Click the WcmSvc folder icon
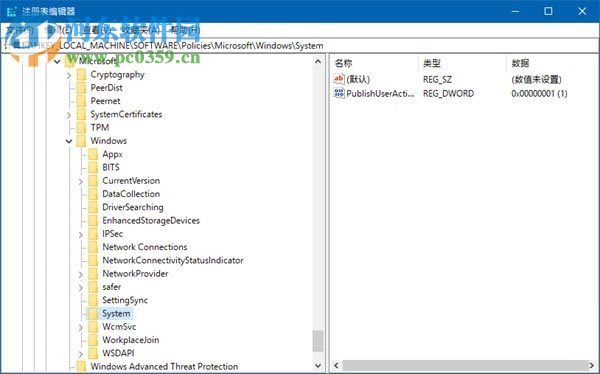The image size is (600, 374). (x=93, y=327)
